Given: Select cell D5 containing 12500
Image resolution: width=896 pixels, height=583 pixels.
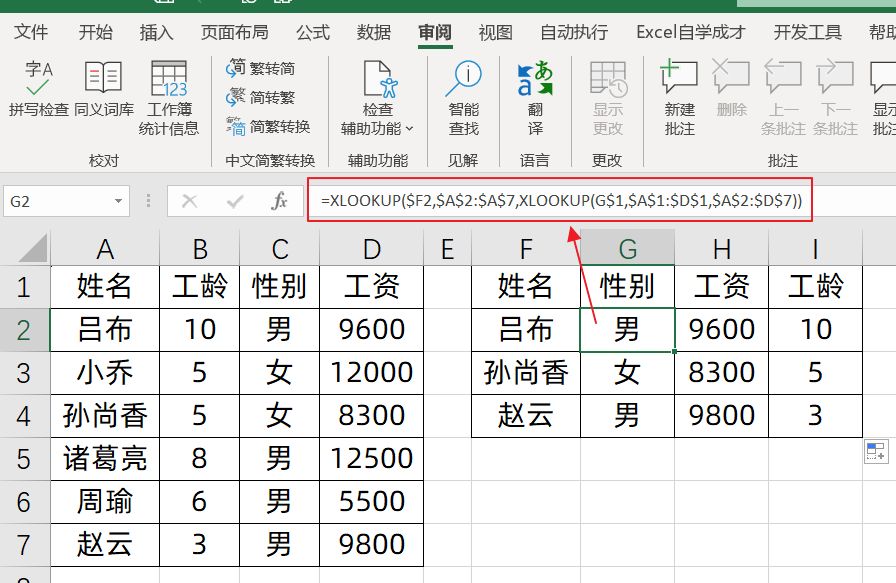Looking at the screenshot, I should coord(371,459).
